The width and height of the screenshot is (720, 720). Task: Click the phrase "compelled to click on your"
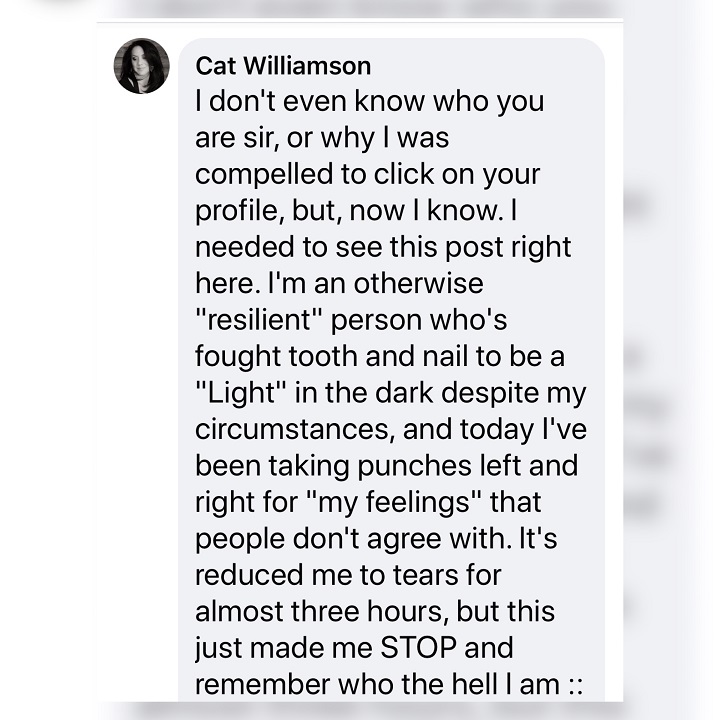[x=367, y=175]
